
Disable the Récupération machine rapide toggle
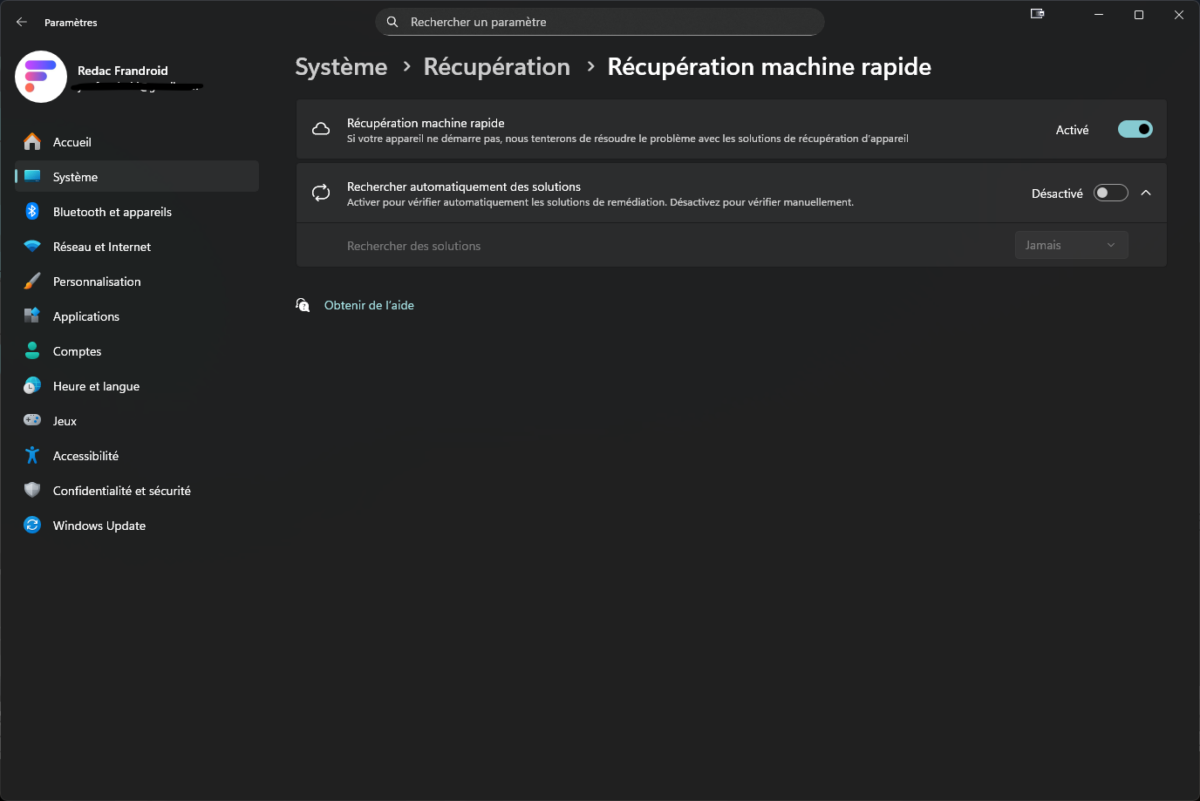(1135, 129)
